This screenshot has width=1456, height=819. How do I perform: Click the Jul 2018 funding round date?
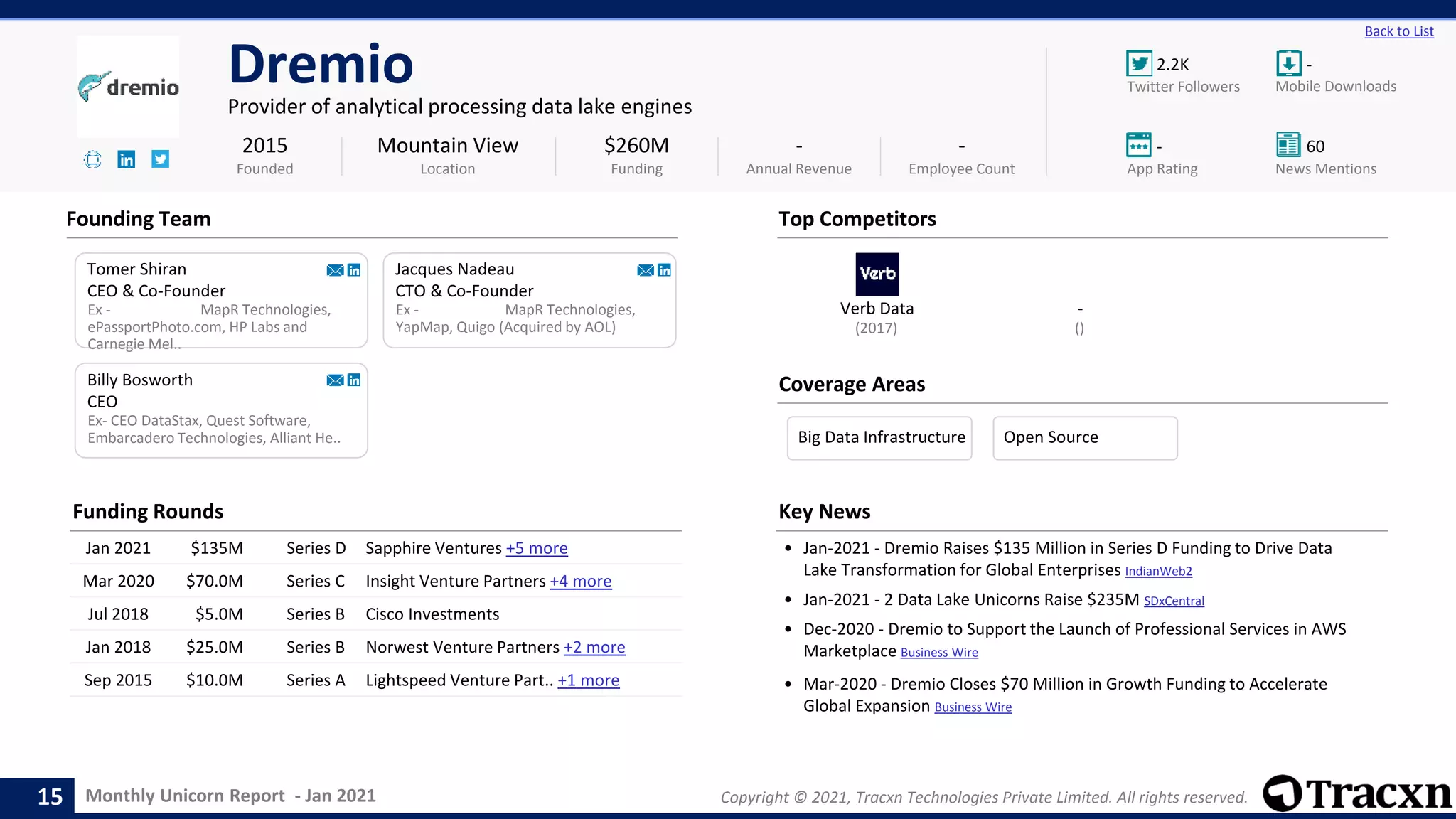(x=118, y=614)
